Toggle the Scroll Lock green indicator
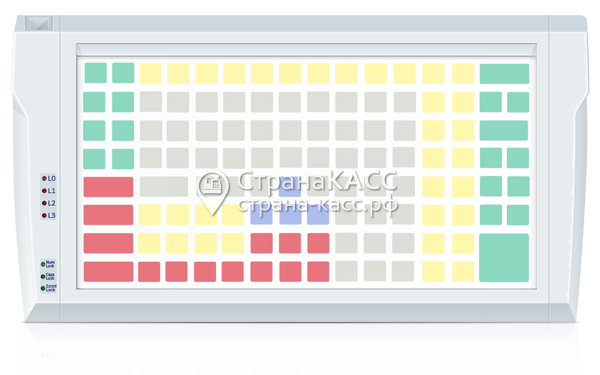The height and width of the screenshot is (375, 600). click(x=43, y=288)
